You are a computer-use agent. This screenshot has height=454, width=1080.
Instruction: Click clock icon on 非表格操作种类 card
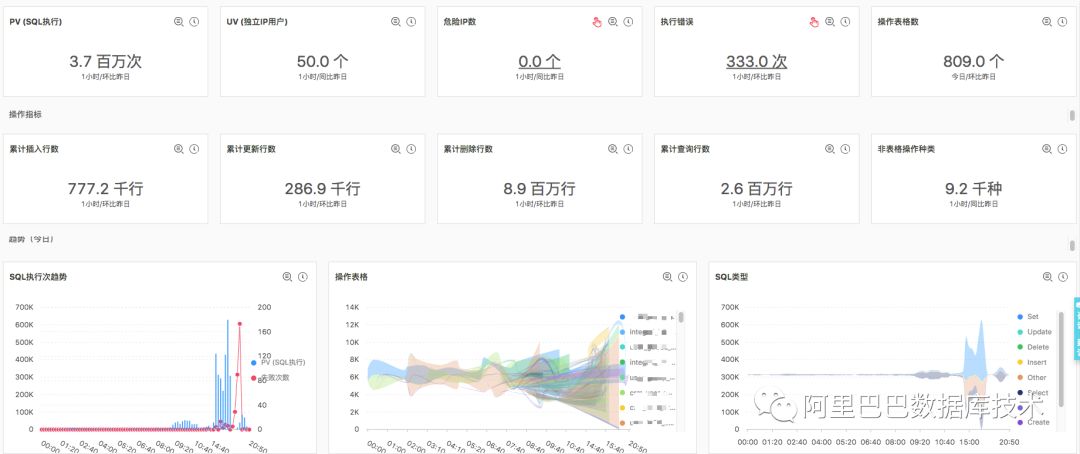[1062, 149]
